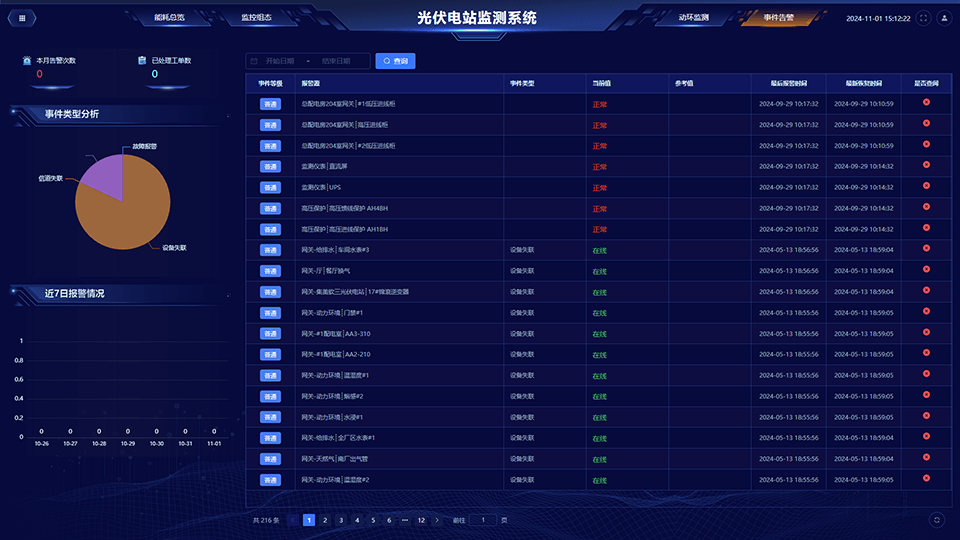Click the 本月告警次数 alarm icon
The height and width of the screenshot is (540, 960).
pos(28,60)
